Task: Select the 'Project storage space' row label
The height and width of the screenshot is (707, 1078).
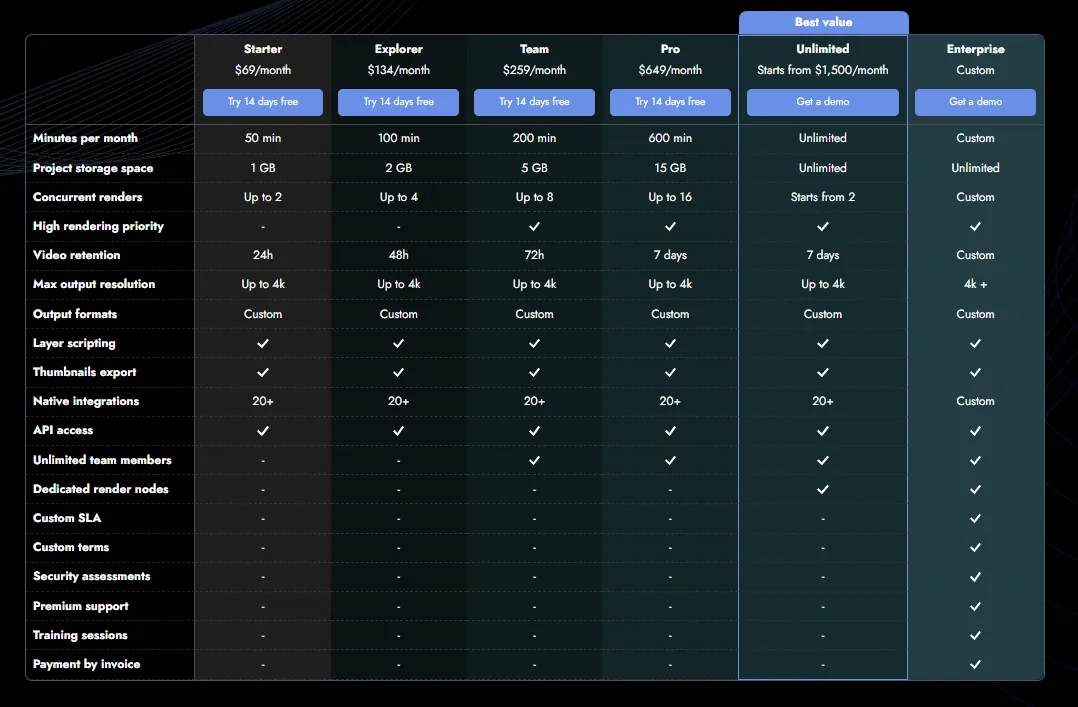Action: pyautogui.click(x=93, y=168)
